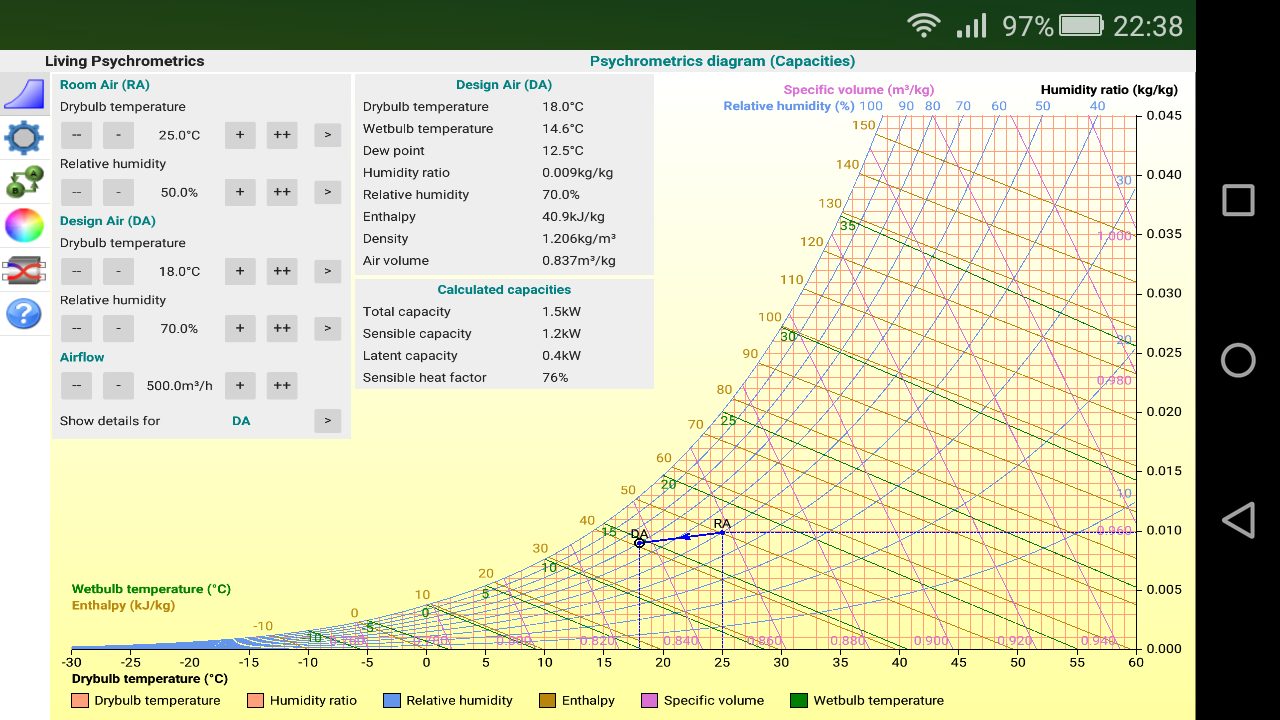Increase Airflow using single + button
This screenshot has width=1280, height=720.
click(x=240, y=385)
